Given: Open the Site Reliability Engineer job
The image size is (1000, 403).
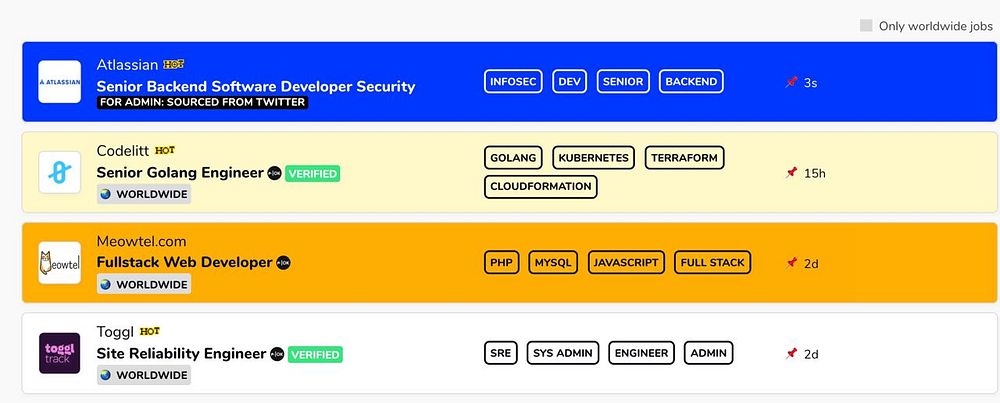Looking at the screenshot, I should tap(181, 354).
